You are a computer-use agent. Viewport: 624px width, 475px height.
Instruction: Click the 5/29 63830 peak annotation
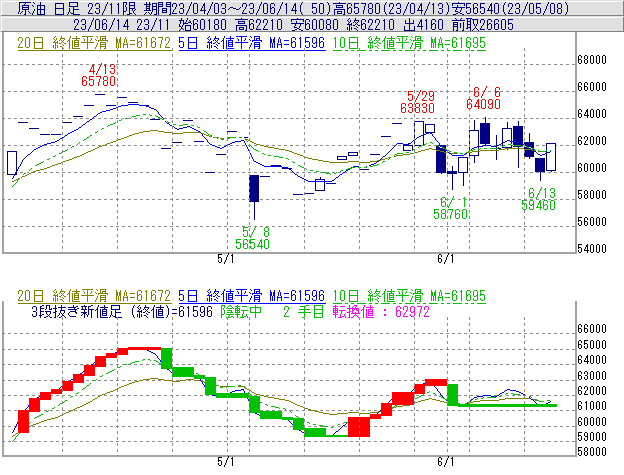pos(417,102)
